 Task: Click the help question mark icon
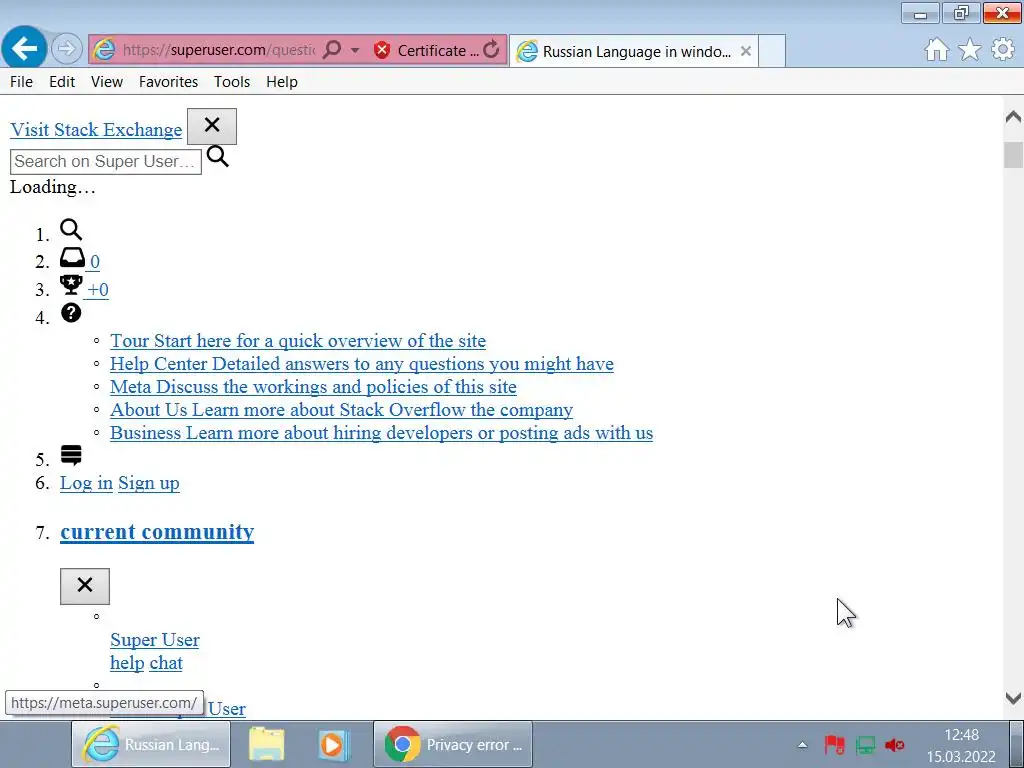pyautogui.click(x=71, y=313)
